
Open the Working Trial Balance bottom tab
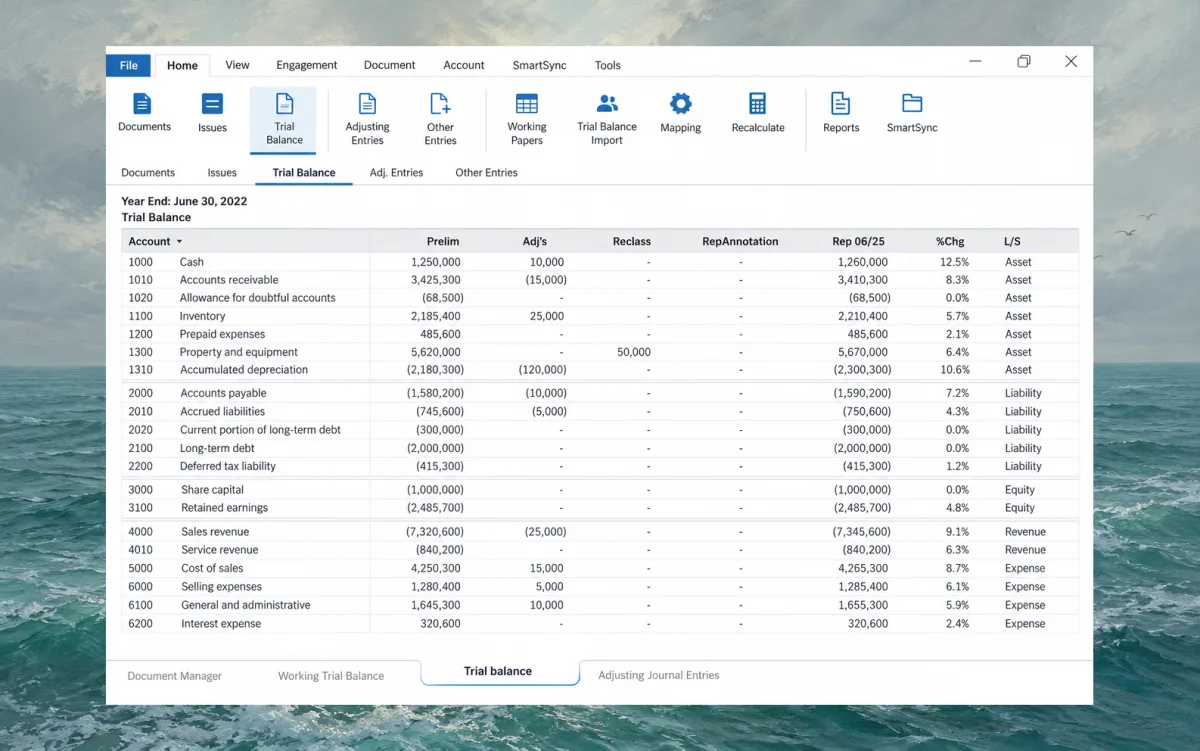pyautogui.click(x=331, y=676)
